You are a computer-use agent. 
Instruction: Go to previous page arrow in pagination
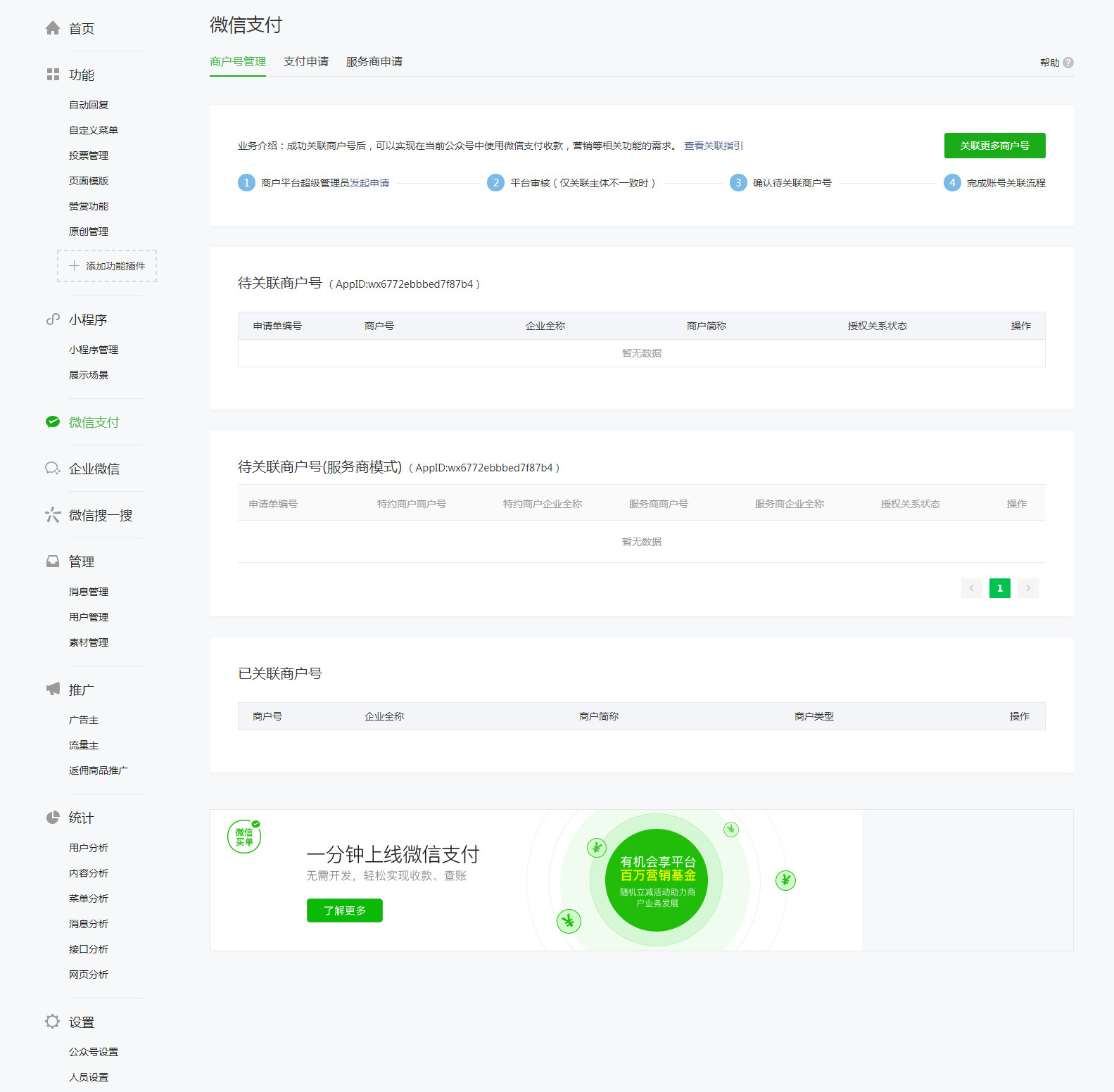[972, 588]
